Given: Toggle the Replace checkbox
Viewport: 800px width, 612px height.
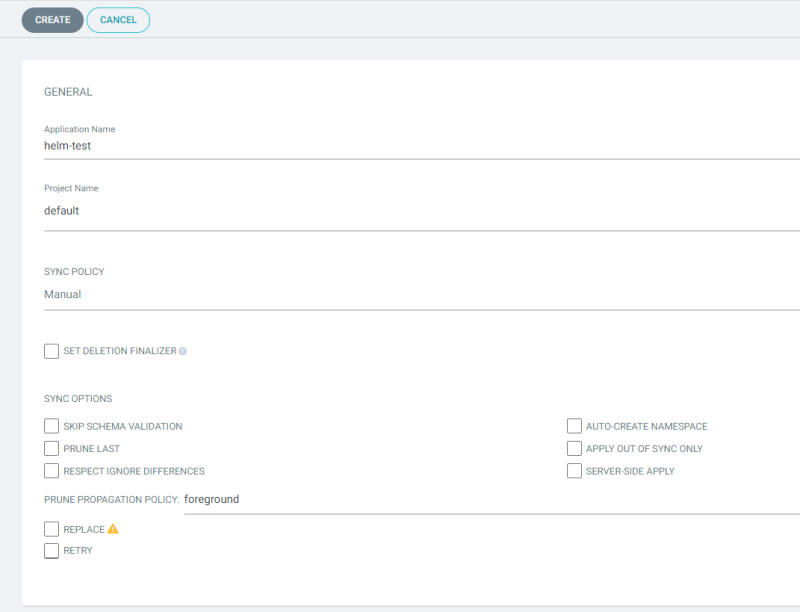Looking at the screenshot, I should 52,529.
